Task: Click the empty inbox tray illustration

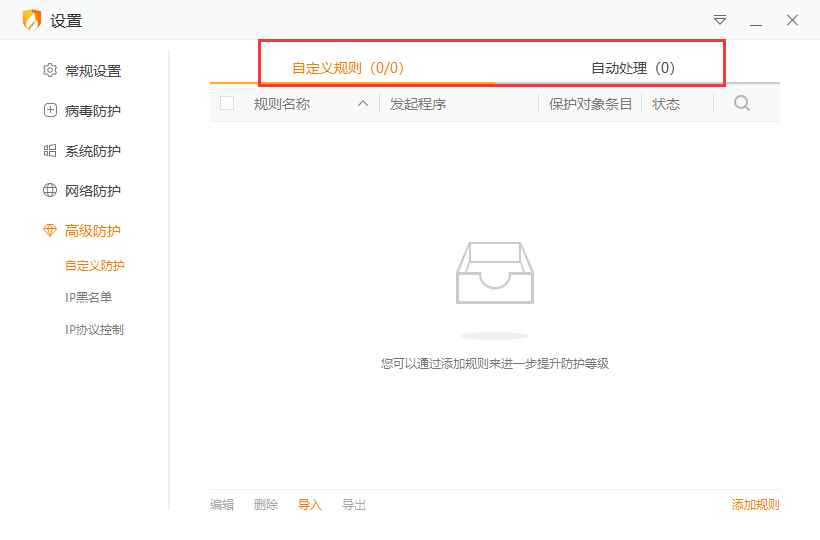Action: 495,273
